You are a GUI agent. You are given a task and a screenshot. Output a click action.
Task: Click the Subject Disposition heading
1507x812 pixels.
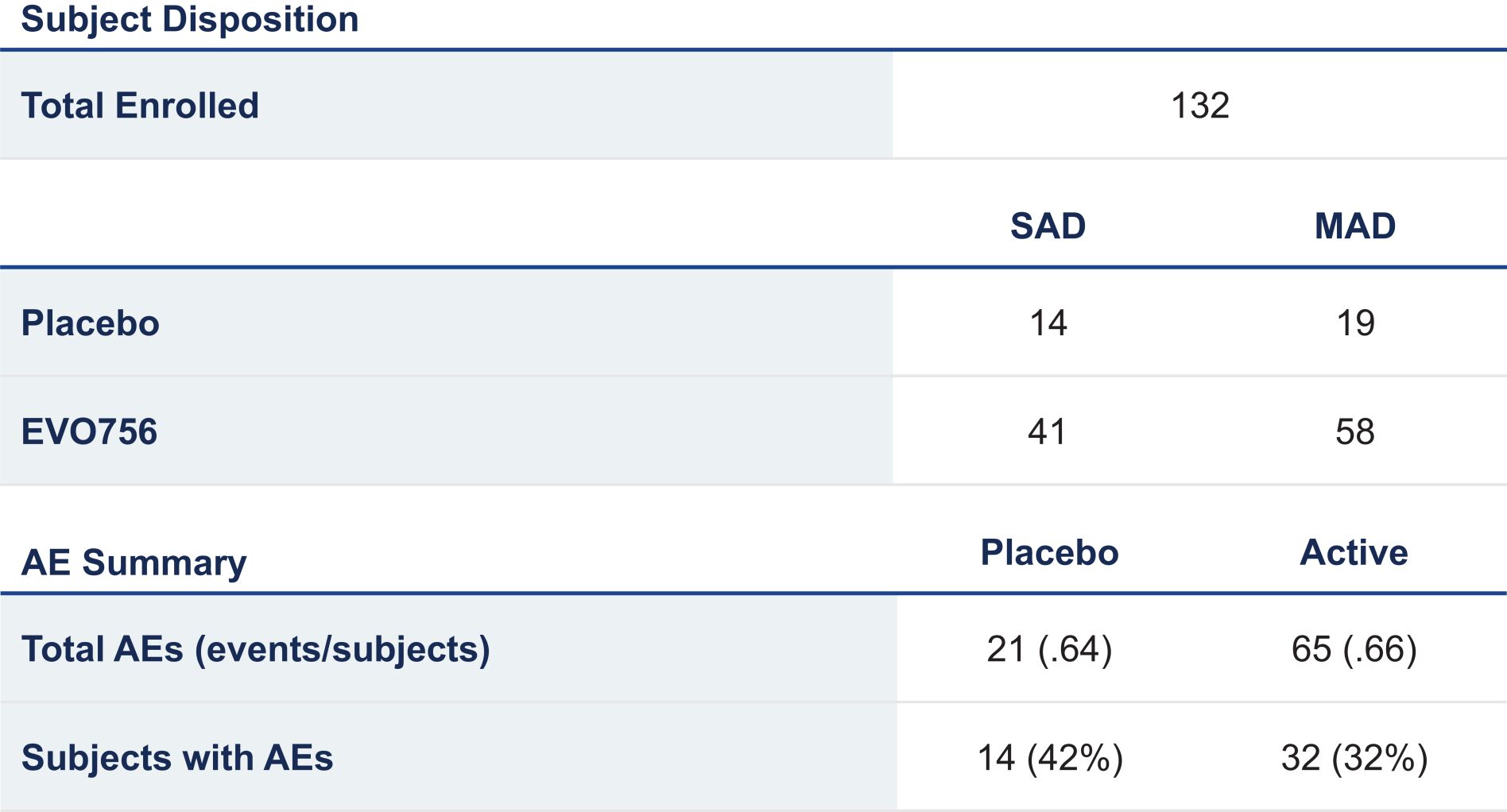point(189,19)
